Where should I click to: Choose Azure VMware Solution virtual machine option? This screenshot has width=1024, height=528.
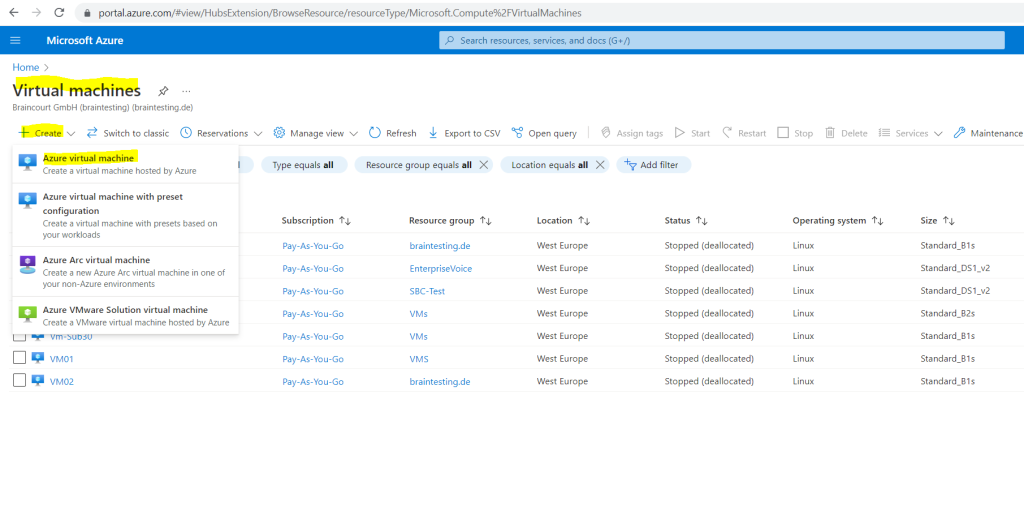pyautogui.click(x=125, y=316)
